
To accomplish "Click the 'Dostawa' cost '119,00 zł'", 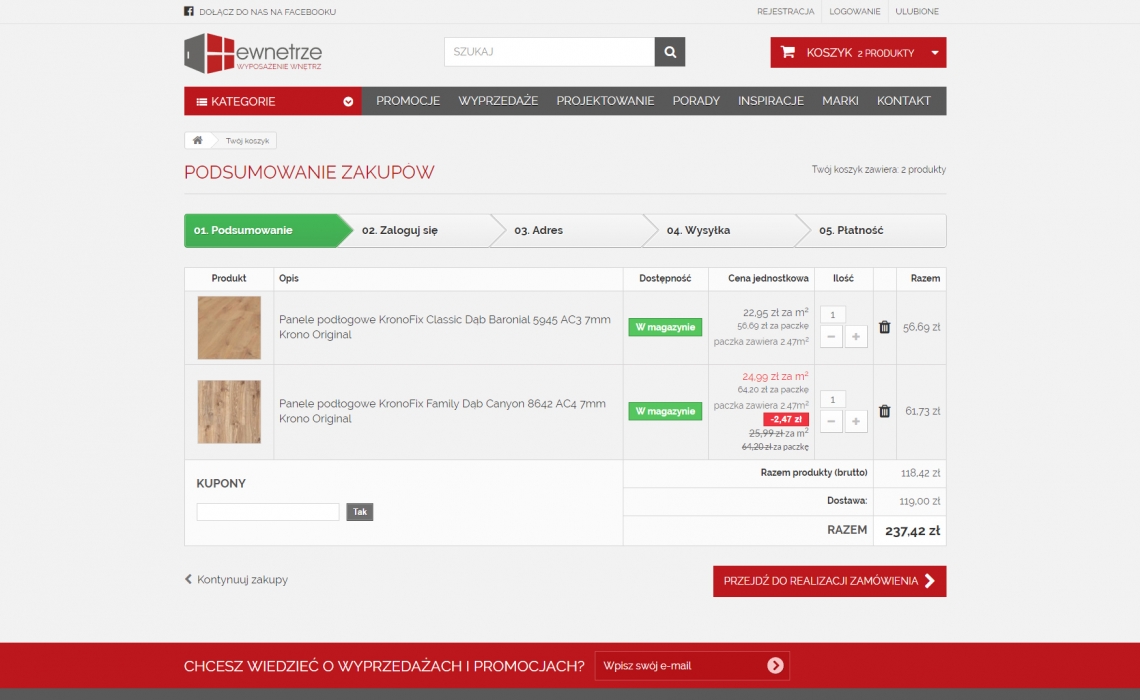I will pyautogui.click(x=920, y=501).
